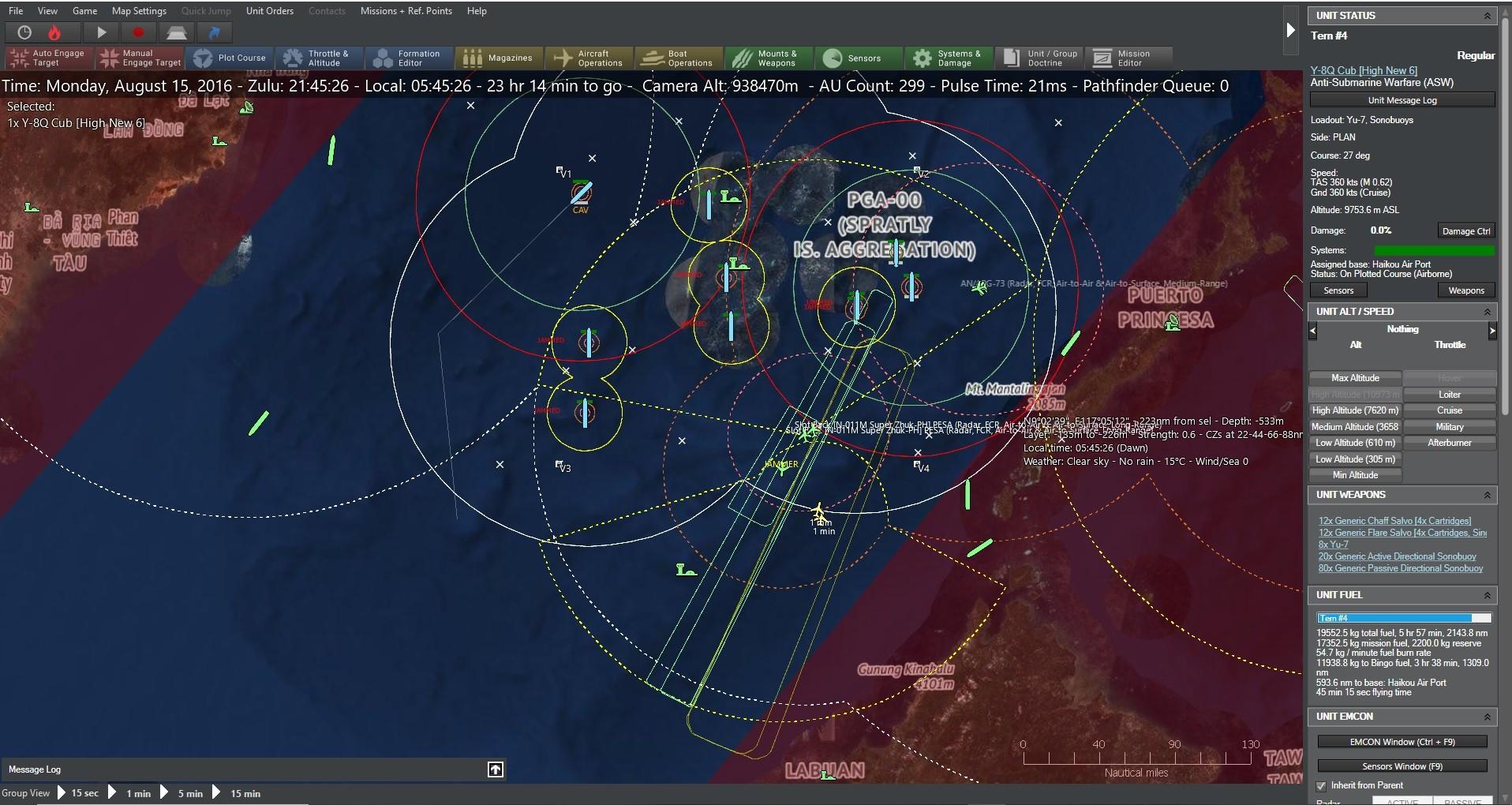Open Mounts & Weapons panel
This screenshot has height=805, width=1512.
(767, 58)
